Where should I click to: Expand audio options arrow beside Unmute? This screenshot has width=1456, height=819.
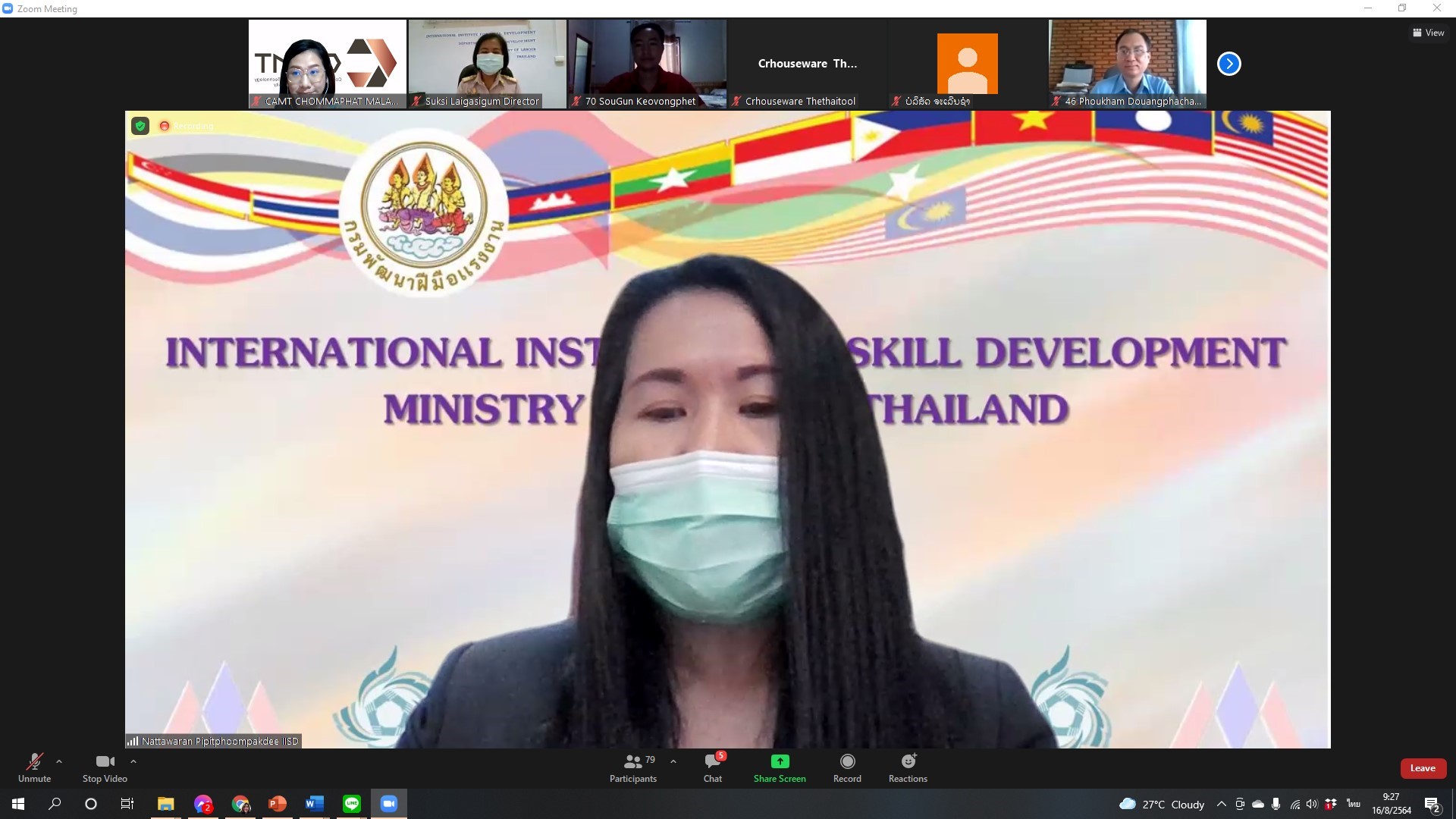click(59, 761)
